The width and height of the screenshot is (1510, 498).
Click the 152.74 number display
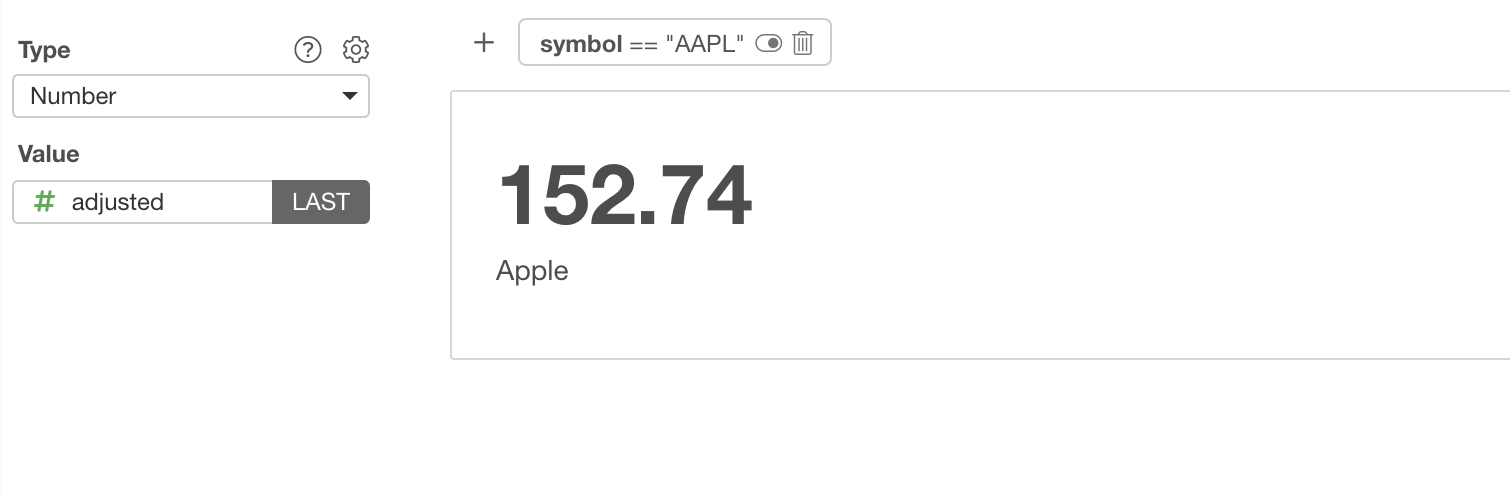[x=624, y=197]
